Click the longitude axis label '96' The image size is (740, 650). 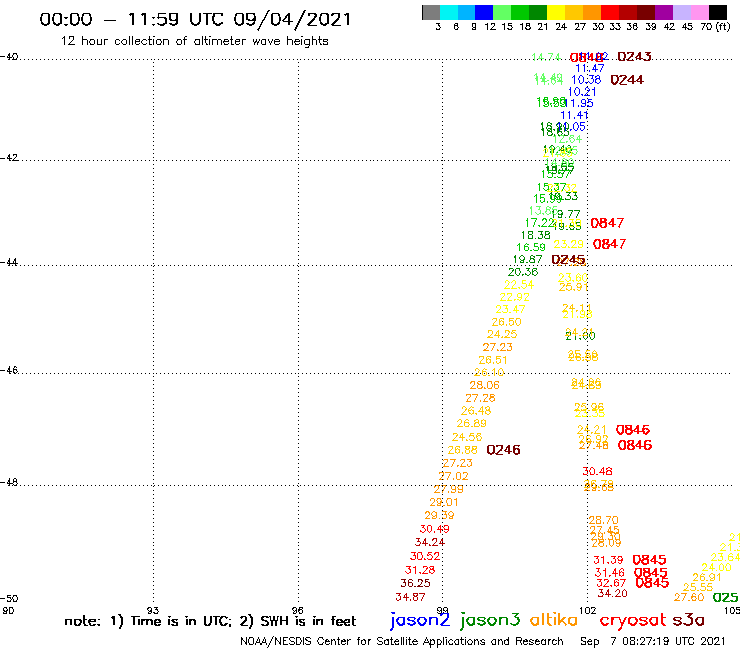(297, 610)
